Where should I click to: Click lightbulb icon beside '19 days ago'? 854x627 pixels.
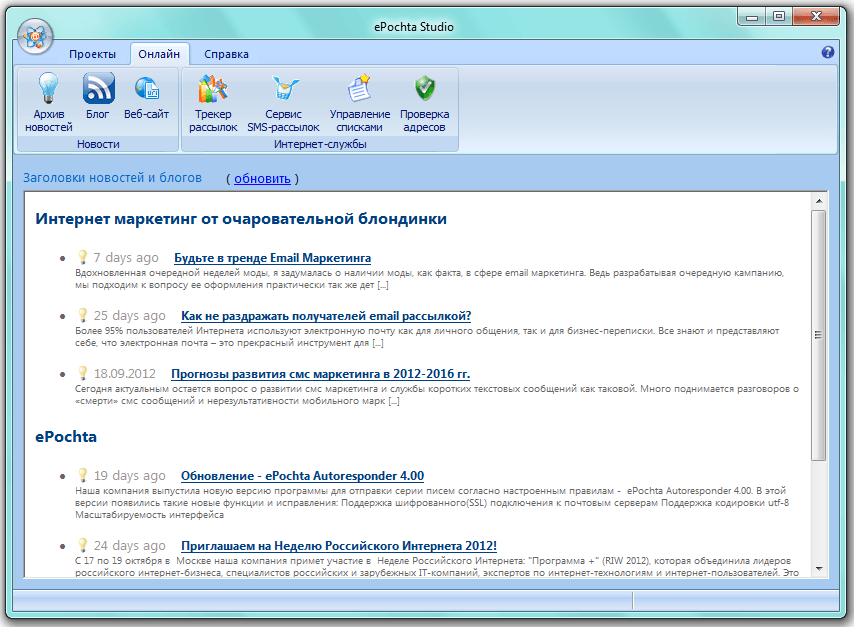coord(82,476)
